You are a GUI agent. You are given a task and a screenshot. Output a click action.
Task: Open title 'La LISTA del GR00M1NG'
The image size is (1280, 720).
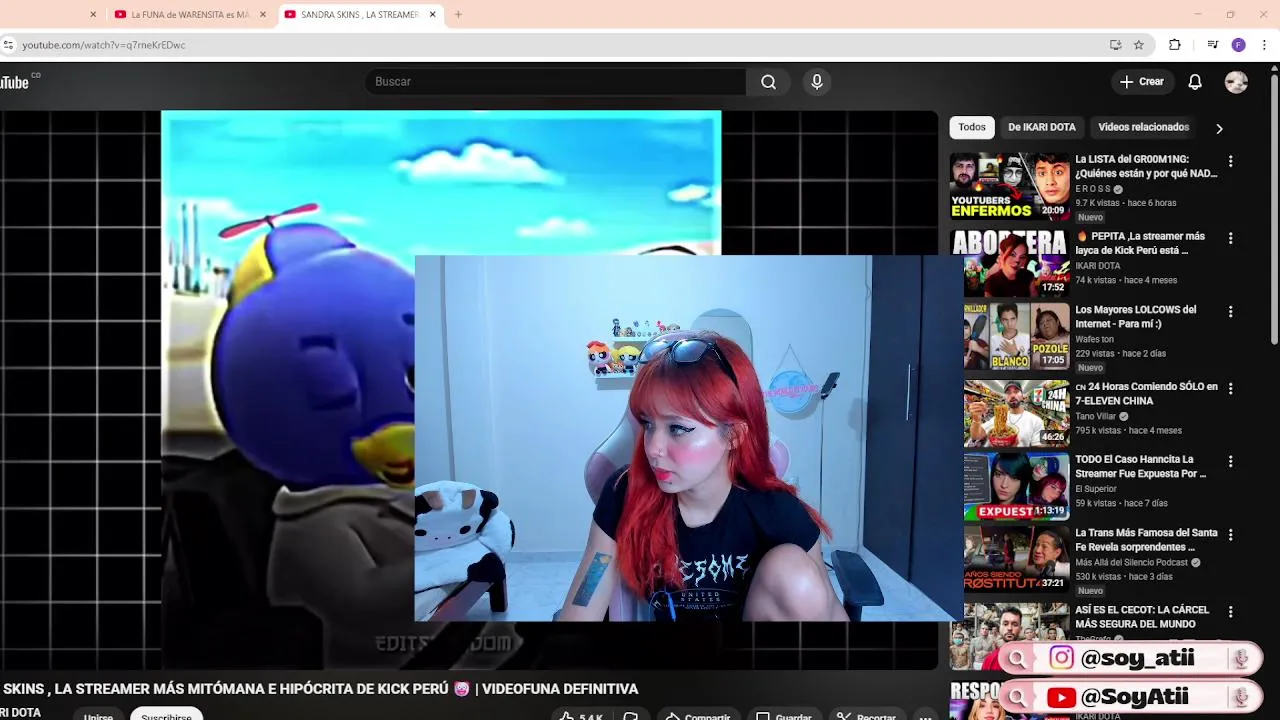tap(1146, 166)
